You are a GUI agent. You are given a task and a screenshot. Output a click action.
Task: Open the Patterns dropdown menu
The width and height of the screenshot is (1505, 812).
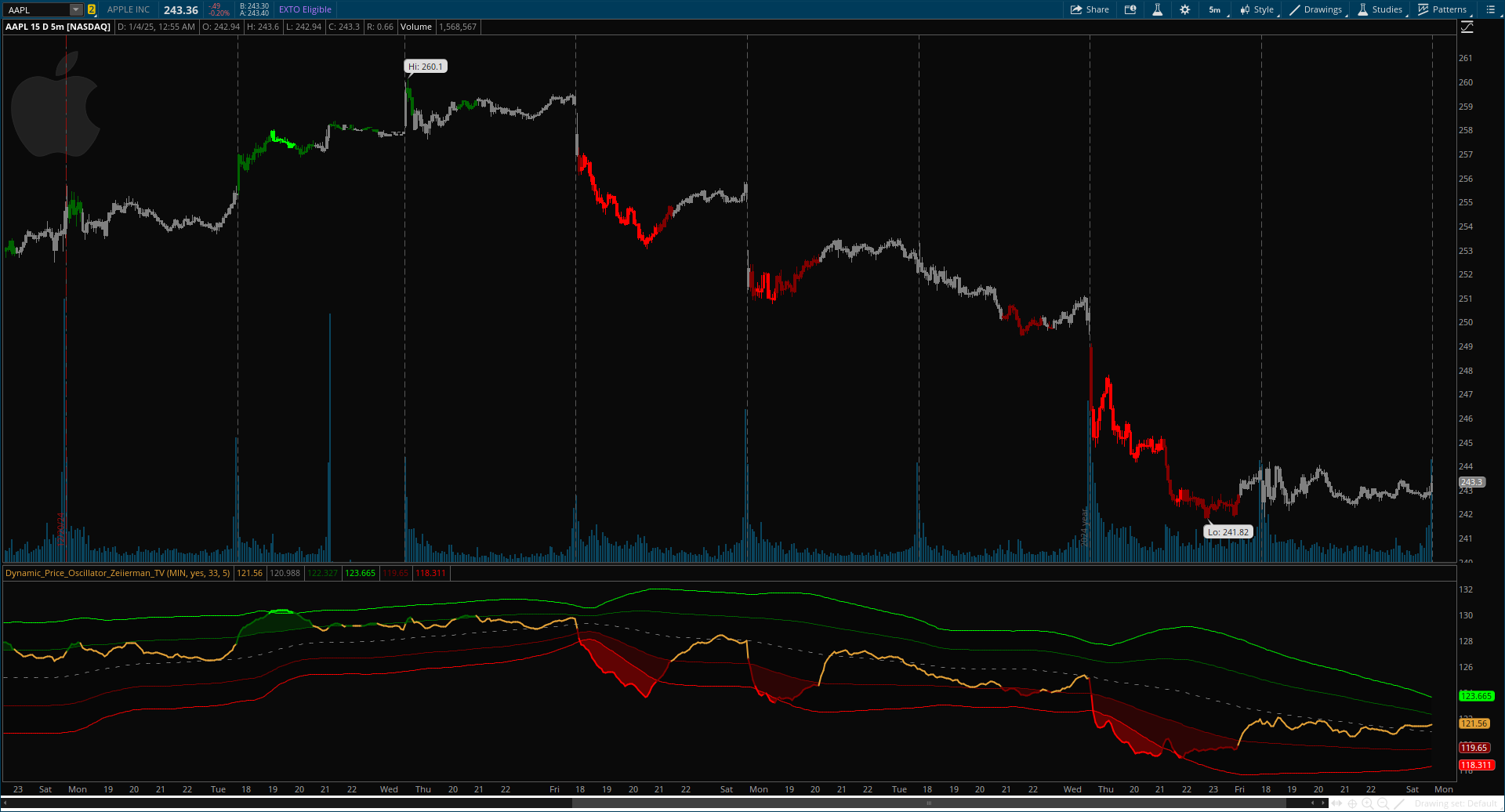coord(1443,9)
